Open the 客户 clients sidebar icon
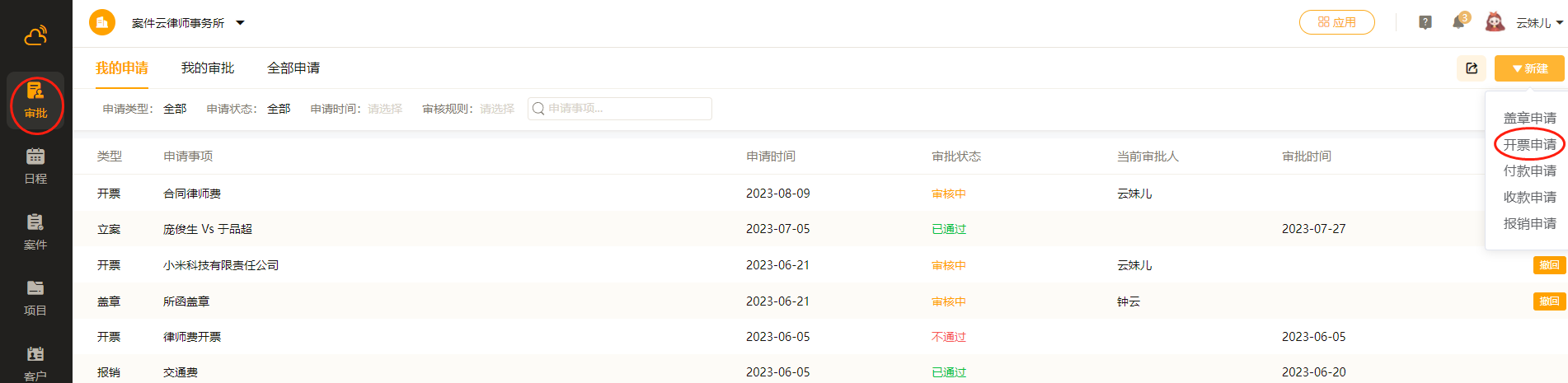 35,362
